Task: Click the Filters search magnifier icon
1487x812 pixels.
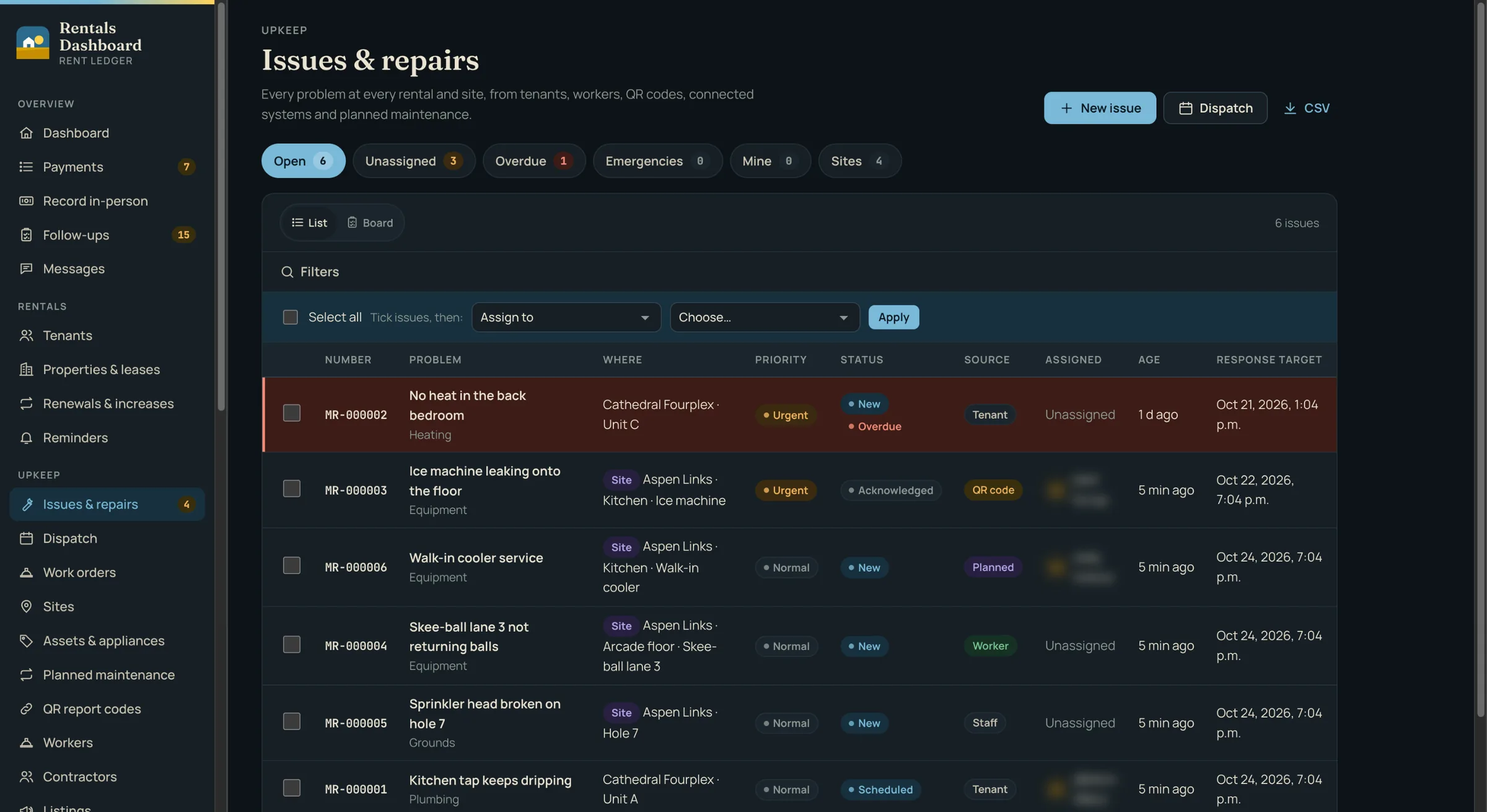Action: point(287,272)
